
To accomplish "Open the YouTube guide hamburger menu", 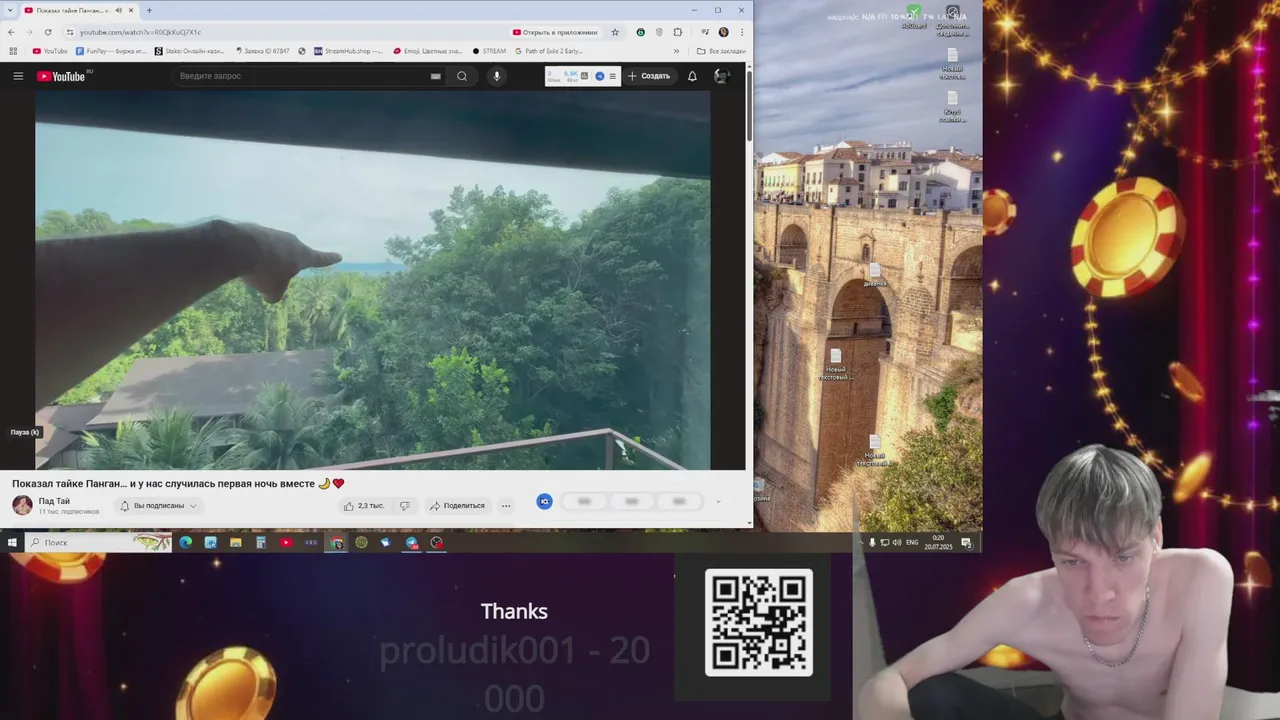I will click(x=18, y=76).
